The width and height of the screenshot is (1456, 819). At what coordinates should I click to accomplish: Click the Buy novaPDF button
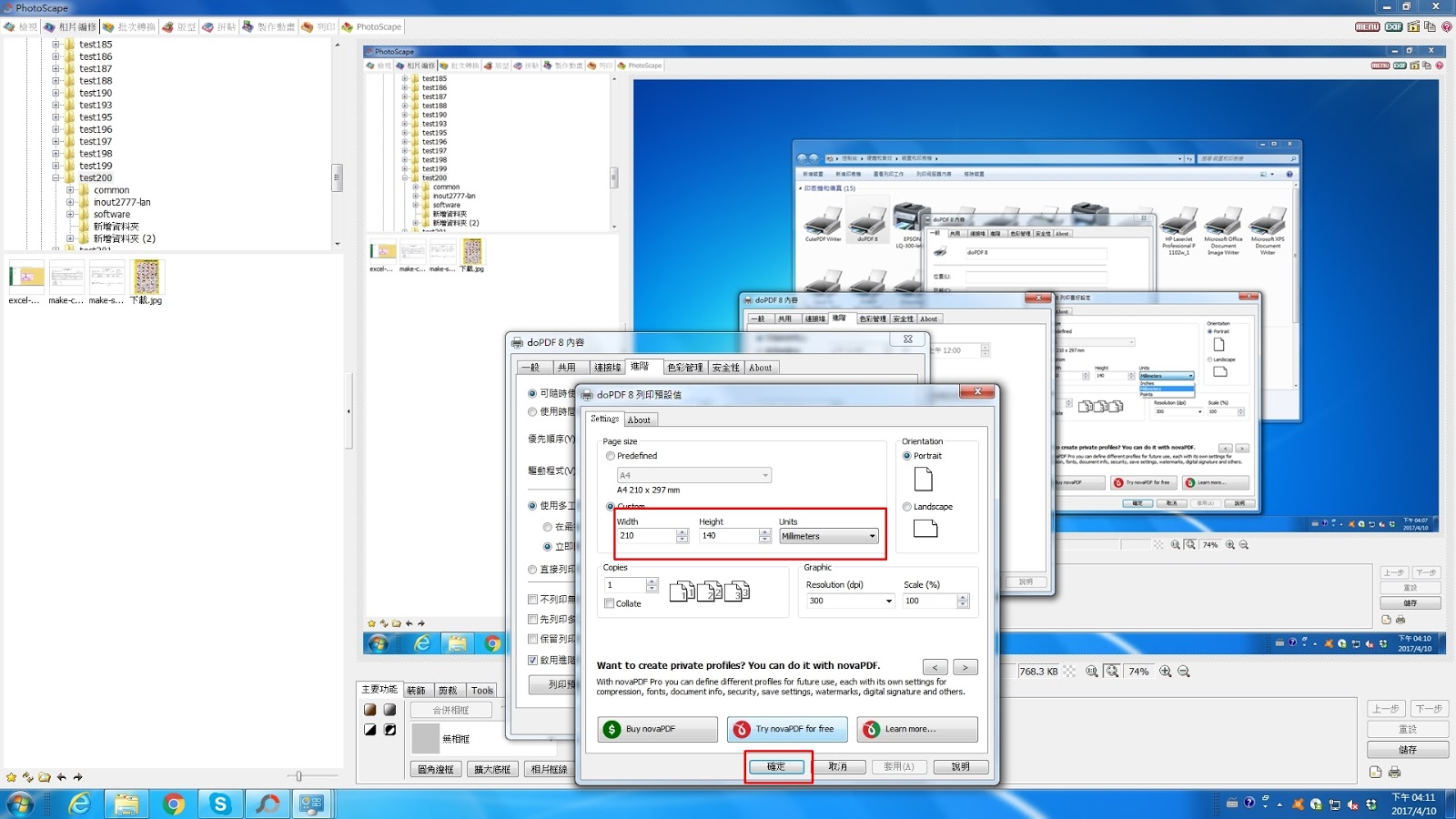point(658,729)
